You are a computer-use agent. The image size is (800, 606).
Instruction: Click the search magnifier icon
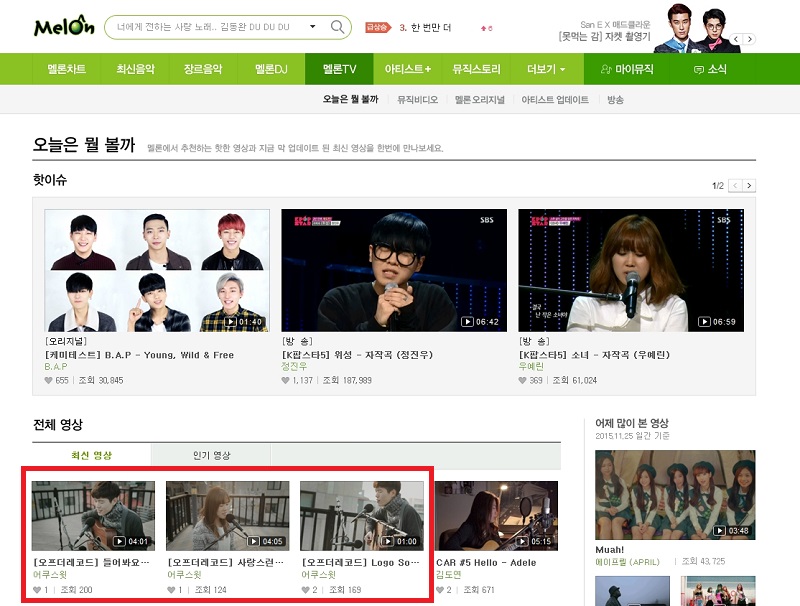coord(337,27)
